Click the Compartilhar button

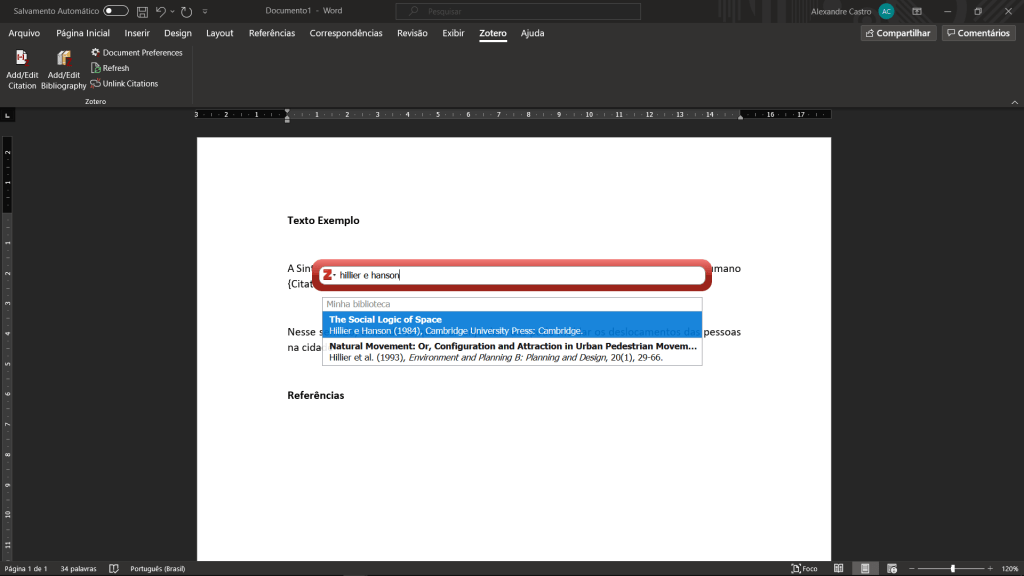coord(897,33)
